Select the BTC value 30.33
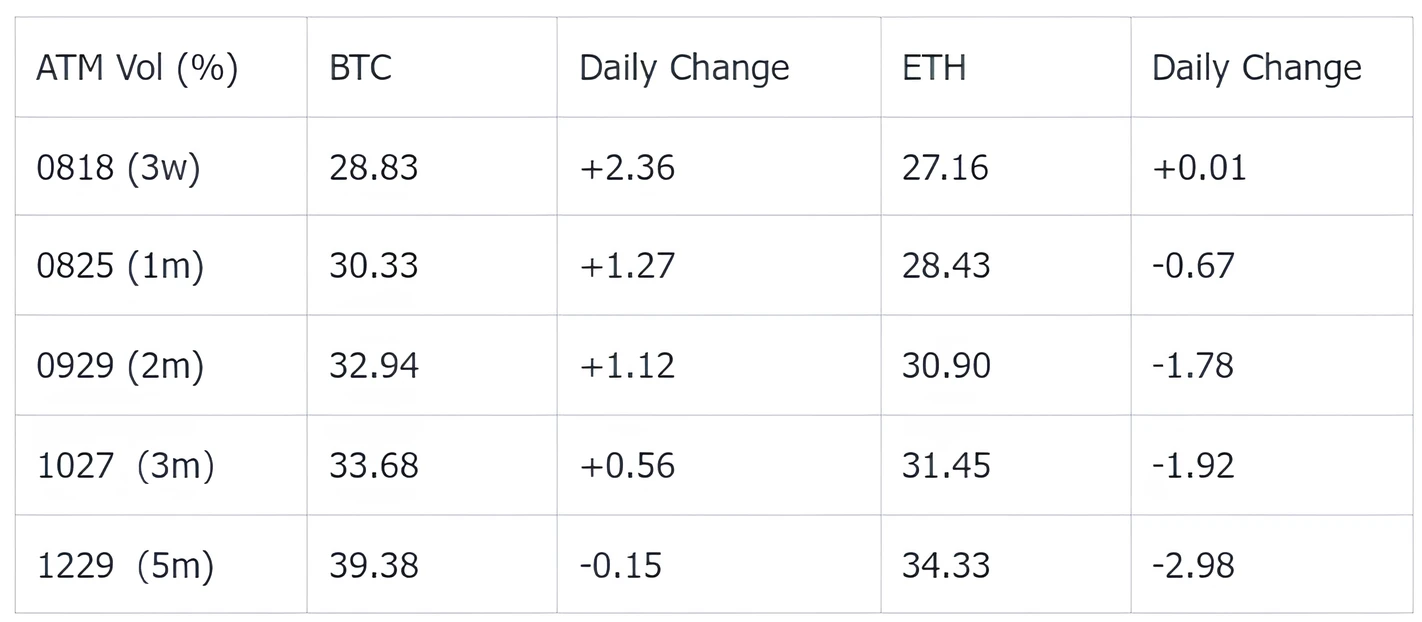This screenshot has width=1422, height=622. pos(373,266)
